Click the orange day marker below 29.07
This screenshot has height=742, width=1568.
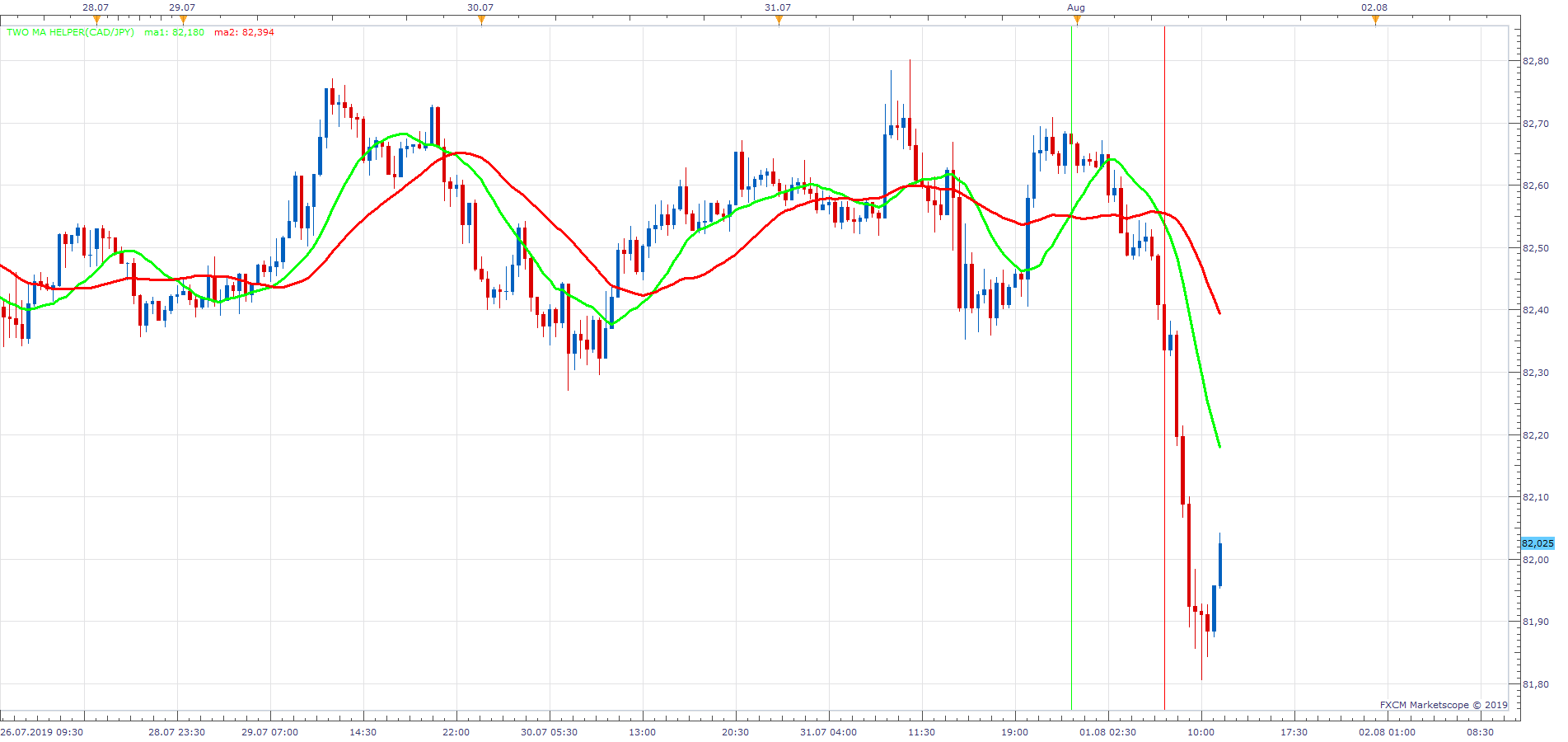pyautogui.click(x=183, y=20)
